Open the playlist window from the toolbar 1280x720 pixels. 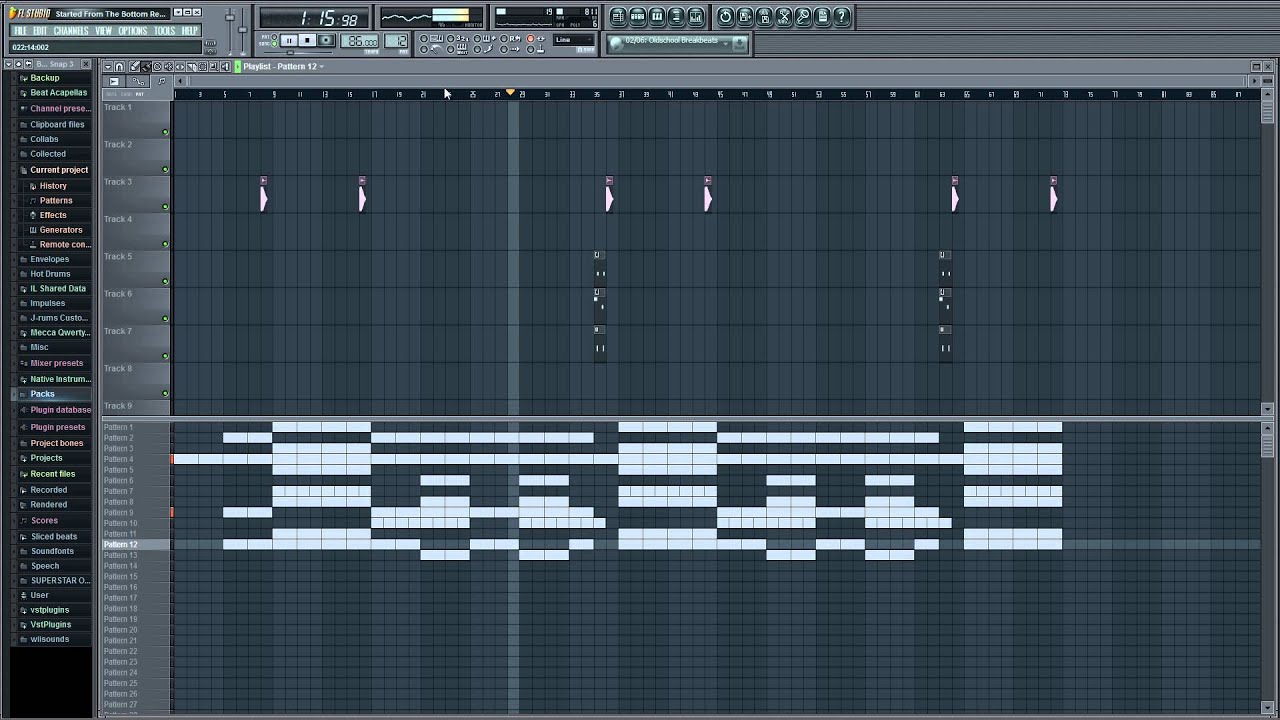(x=618, y=16)
